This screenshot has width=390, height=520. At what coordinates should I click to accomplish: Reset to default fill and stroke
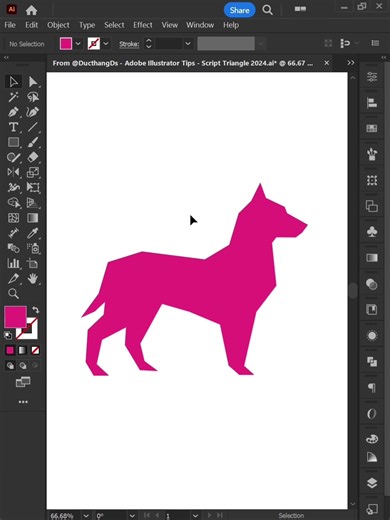click(x=8, y=336)
